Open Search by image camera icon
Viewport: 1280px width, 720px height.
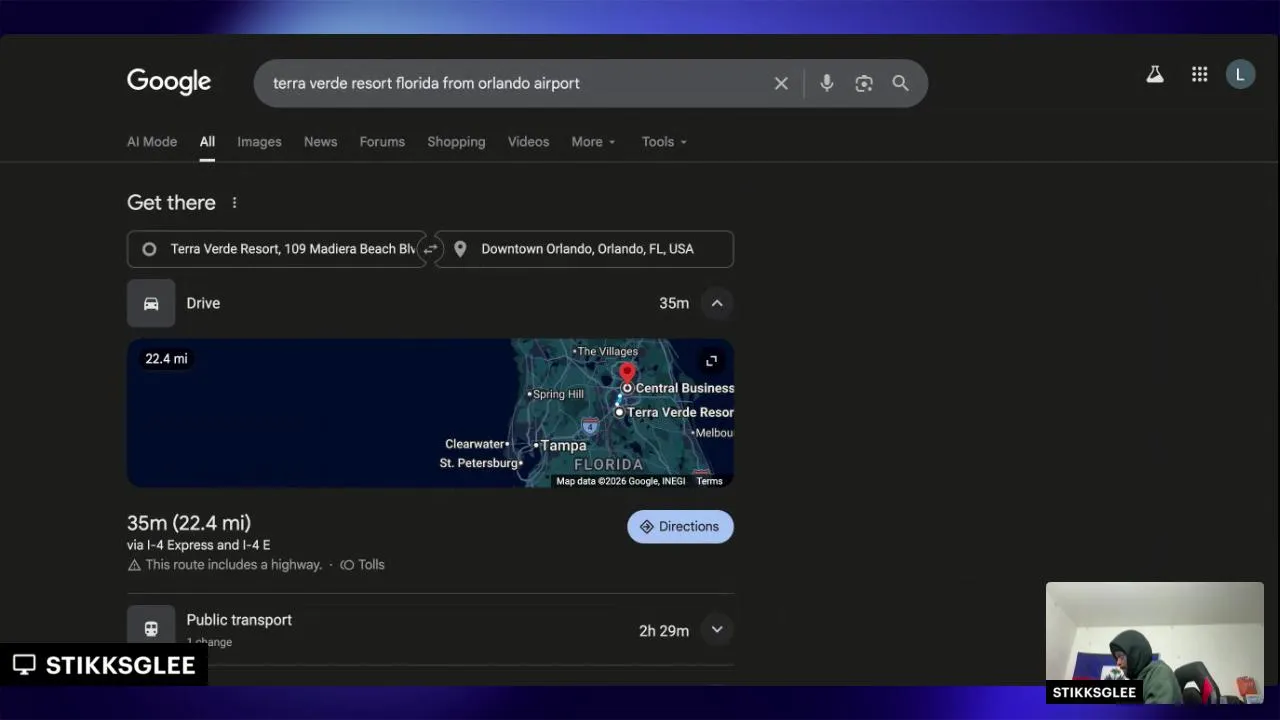point(864,83)
